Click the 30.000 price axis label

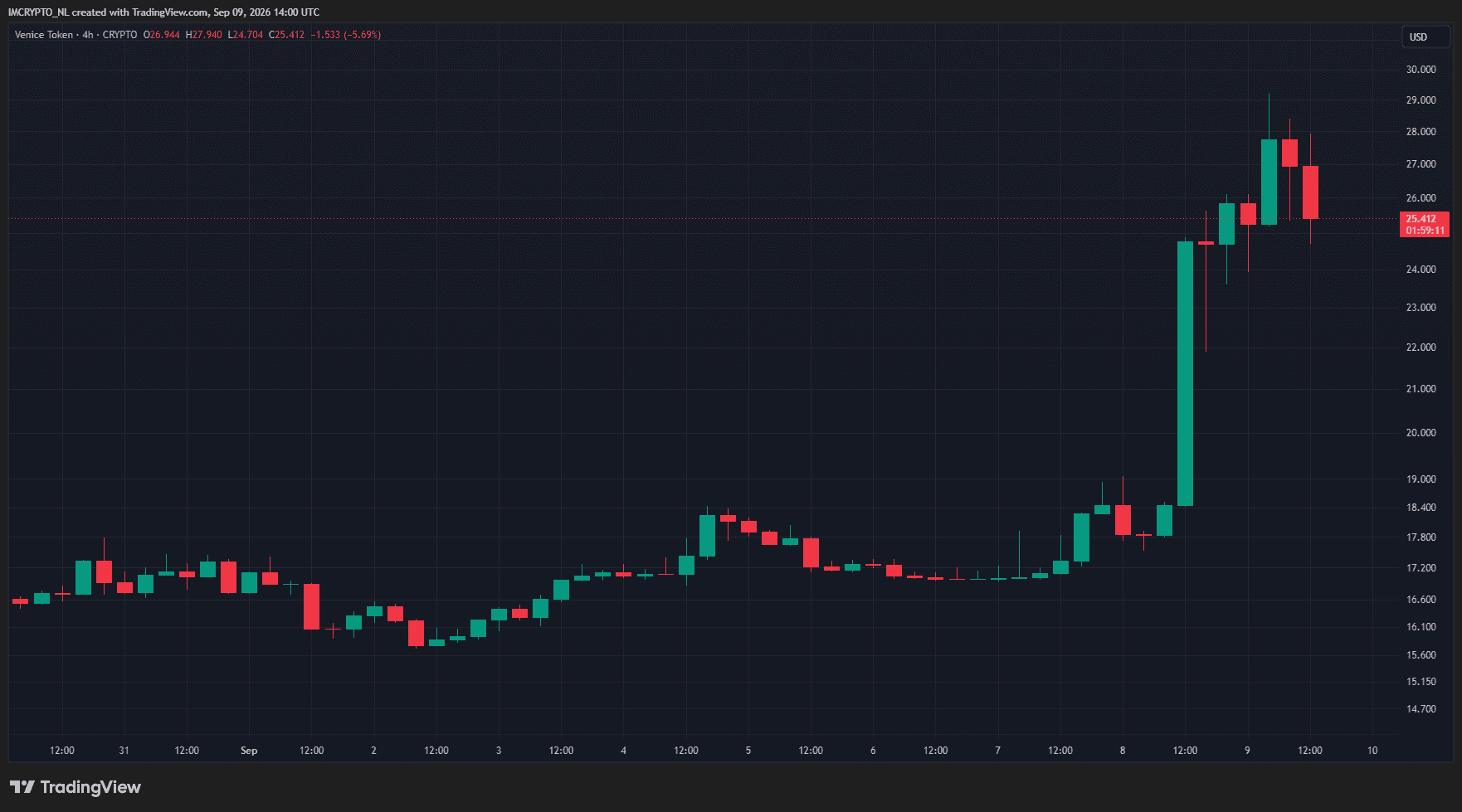click(x=1421, y=70)
